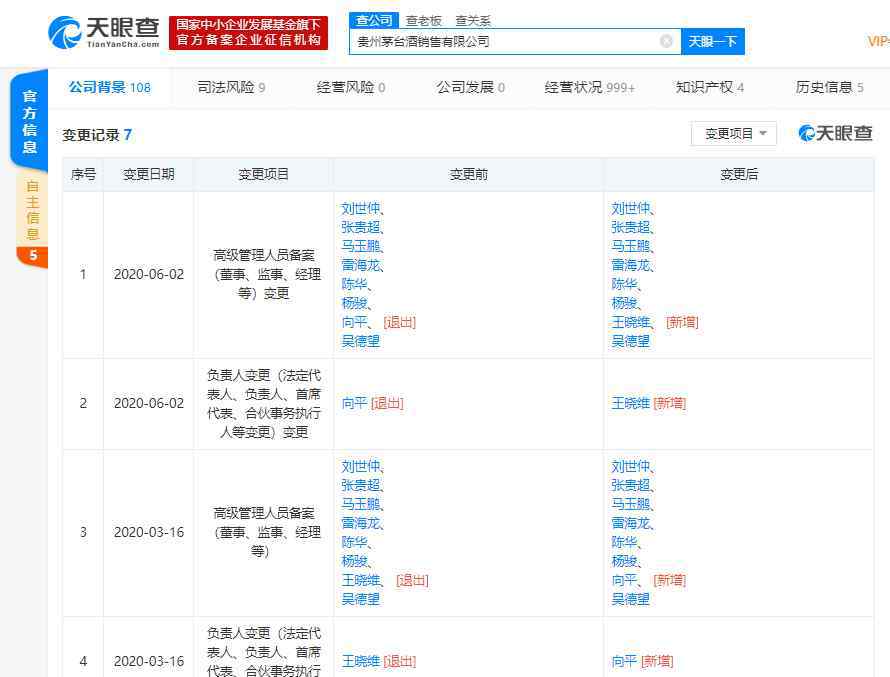Viewport: 890px width, 677px height.
Task: Open 刘世伟 in row 3 变更前 list
Action: [360, 466]
